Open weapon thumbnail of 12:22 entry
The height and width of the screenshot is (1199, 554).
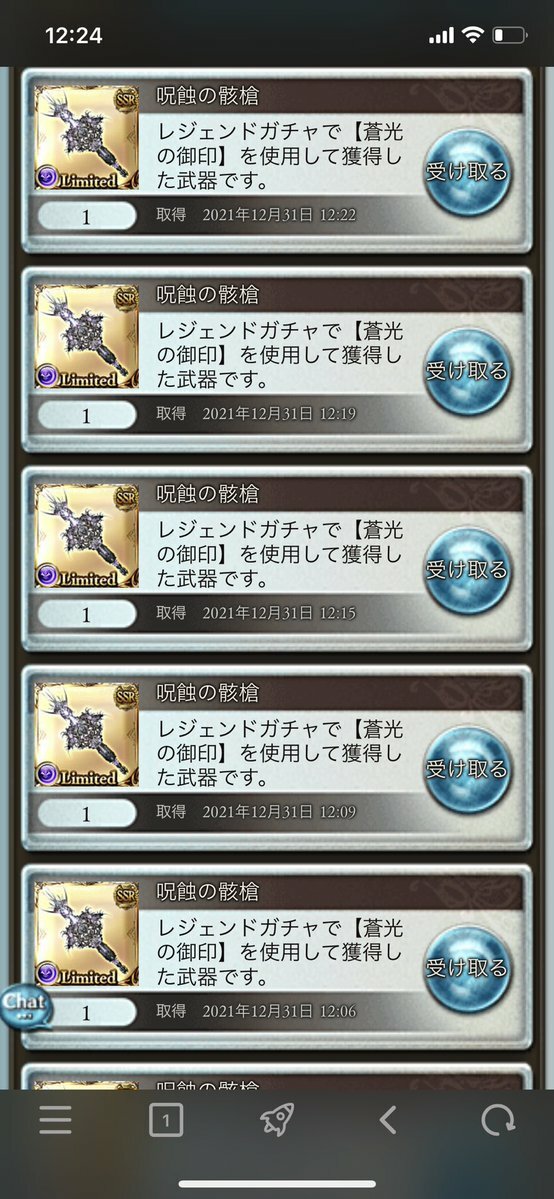coord(86,138)
